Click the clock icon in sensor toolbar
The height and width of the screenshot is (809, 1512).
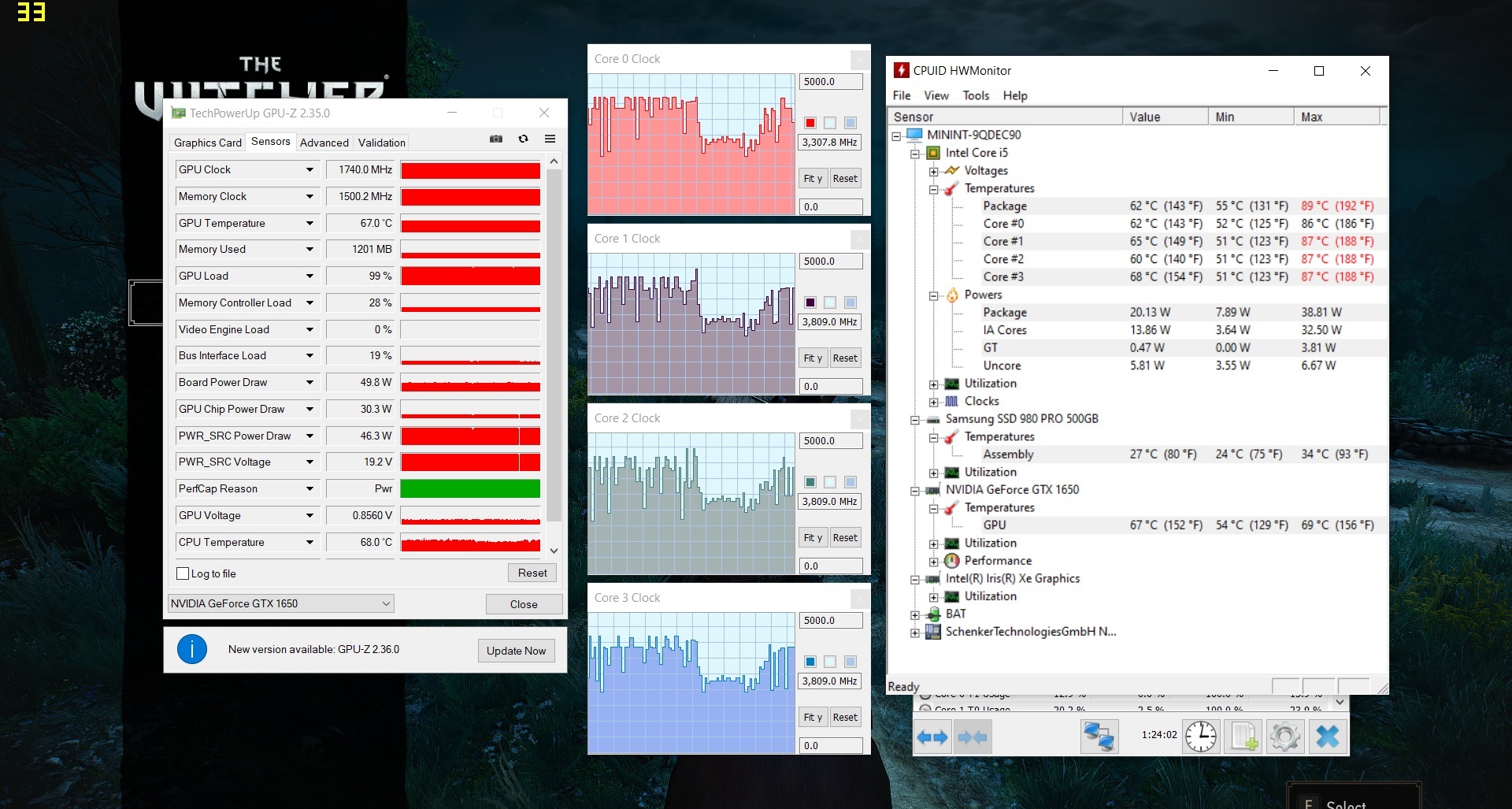coord(1201,737)
